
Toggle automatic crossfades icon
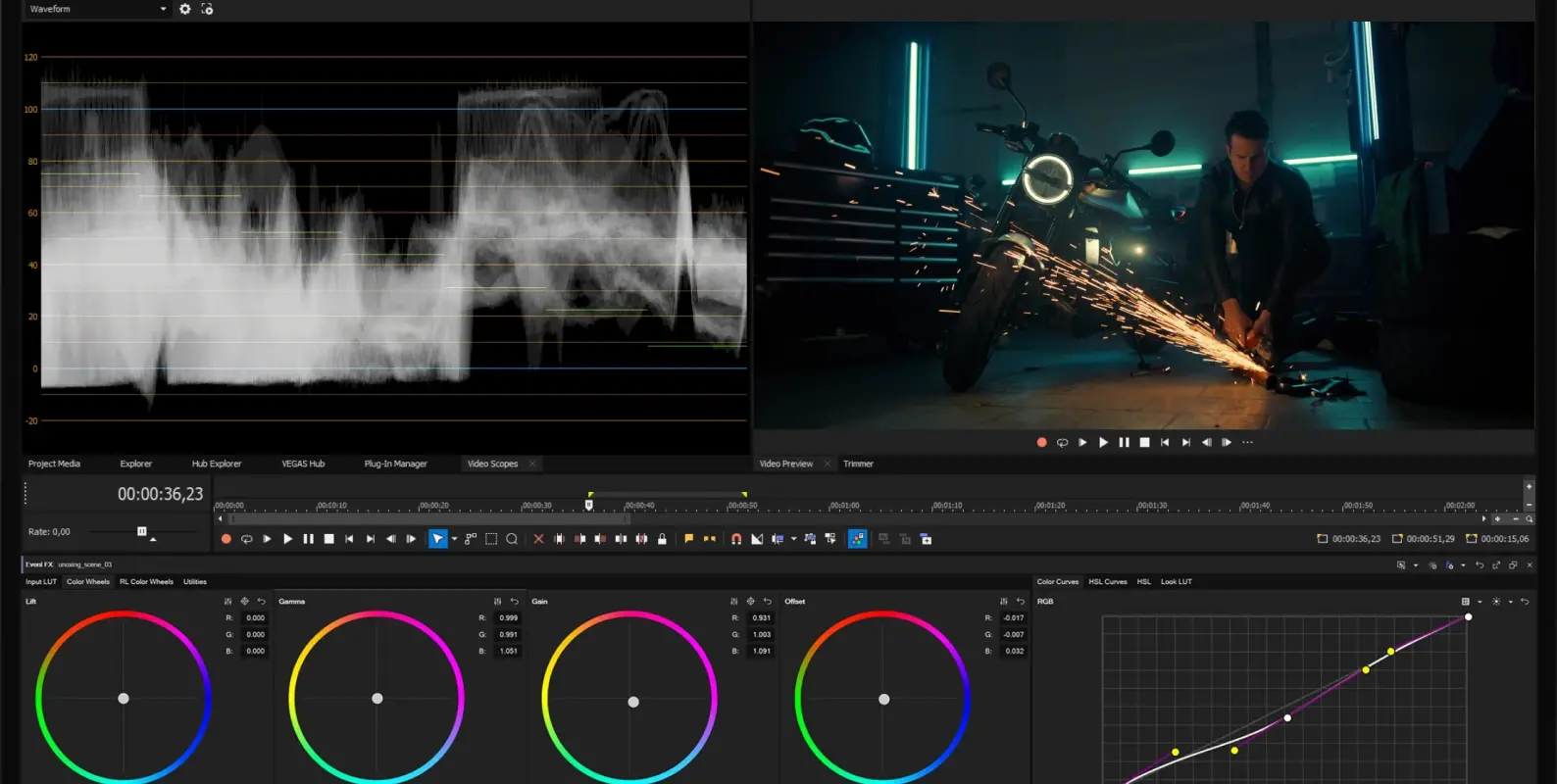pyautogui.click(x=757, y=539)
